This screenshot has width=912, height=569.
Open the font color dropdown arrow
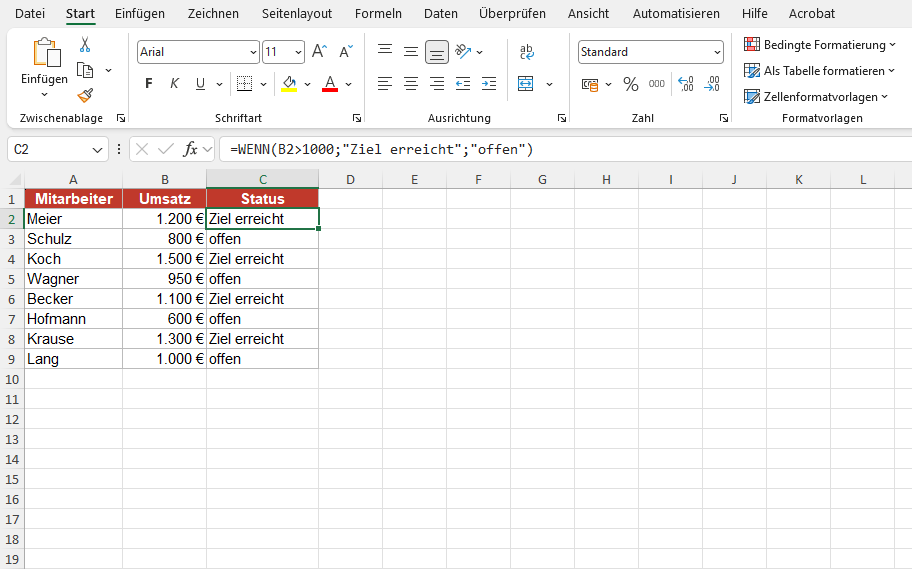348,84
